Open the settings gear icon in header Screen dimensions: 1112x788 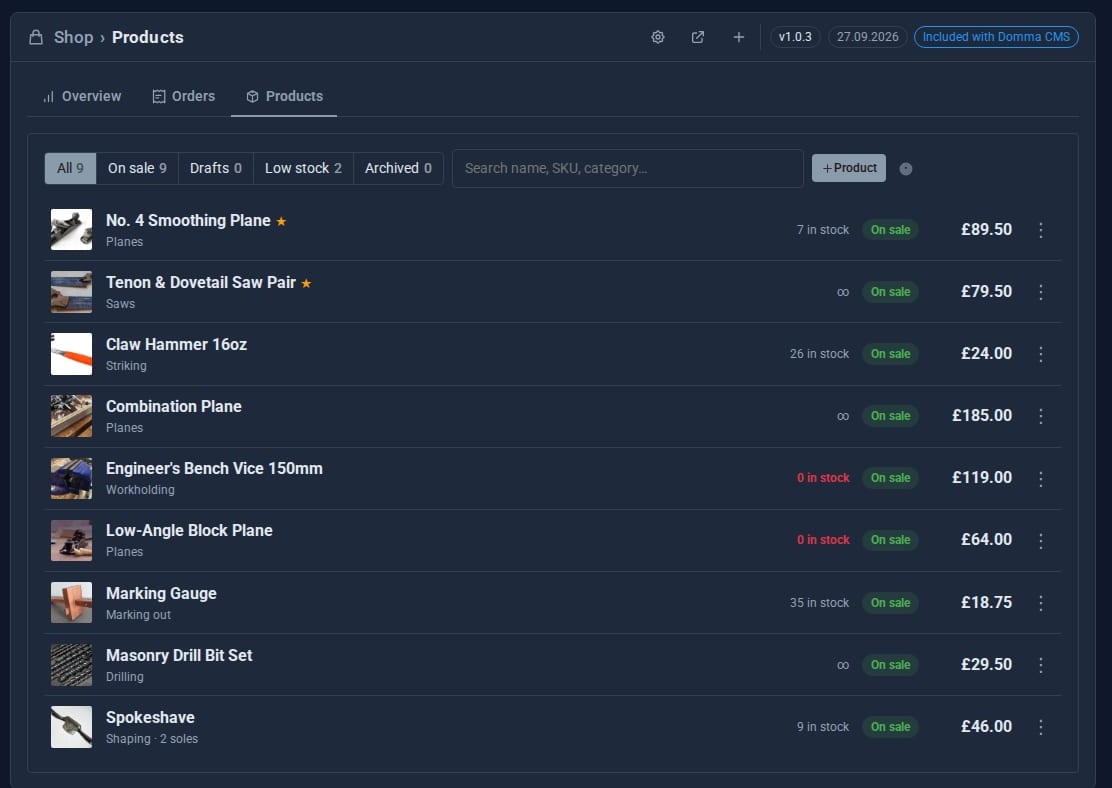(657, 37)
